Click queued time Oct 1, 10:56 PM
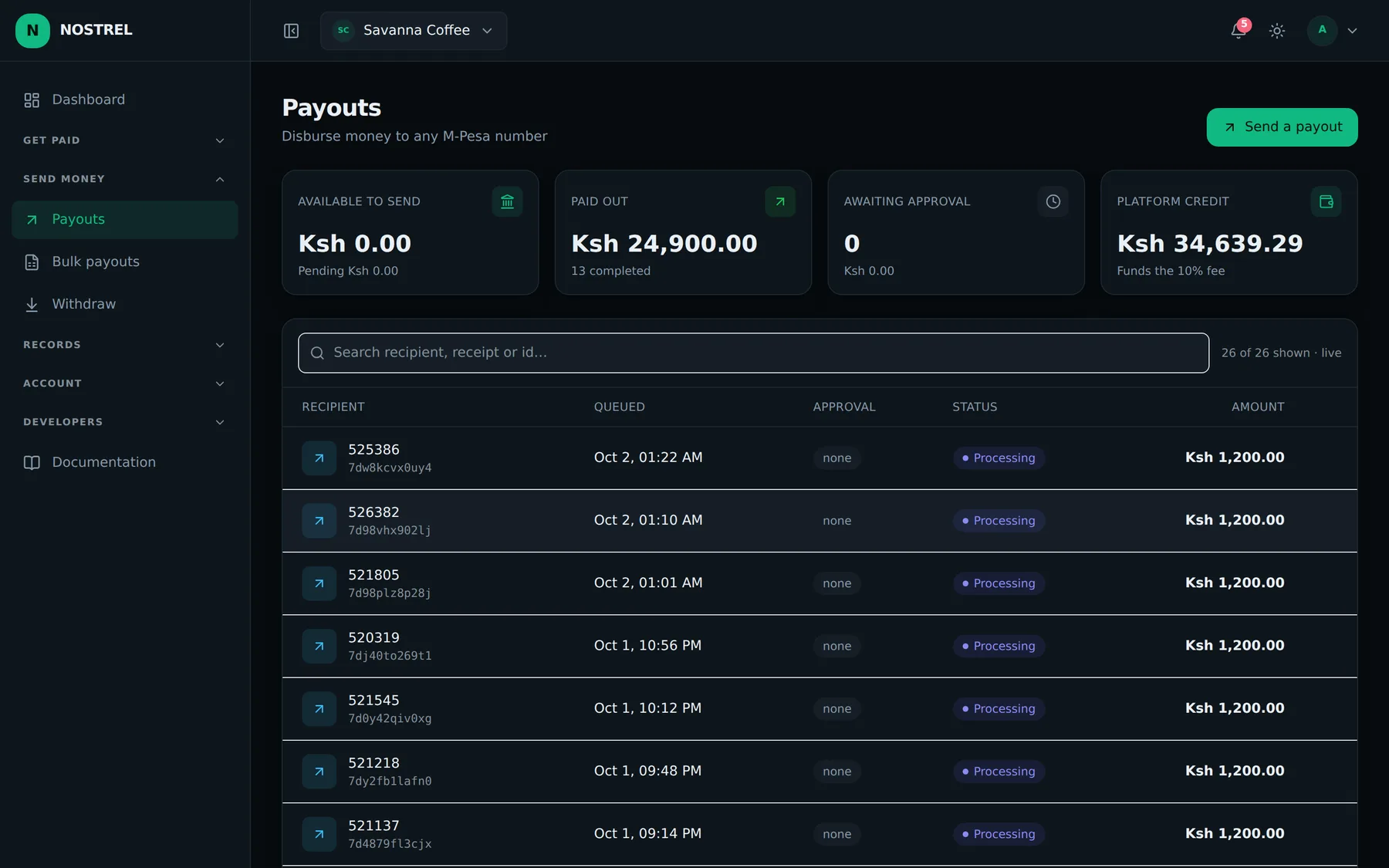Image resolution: width=1389 pixels, height=868 pixels. (x=647, y=646)
